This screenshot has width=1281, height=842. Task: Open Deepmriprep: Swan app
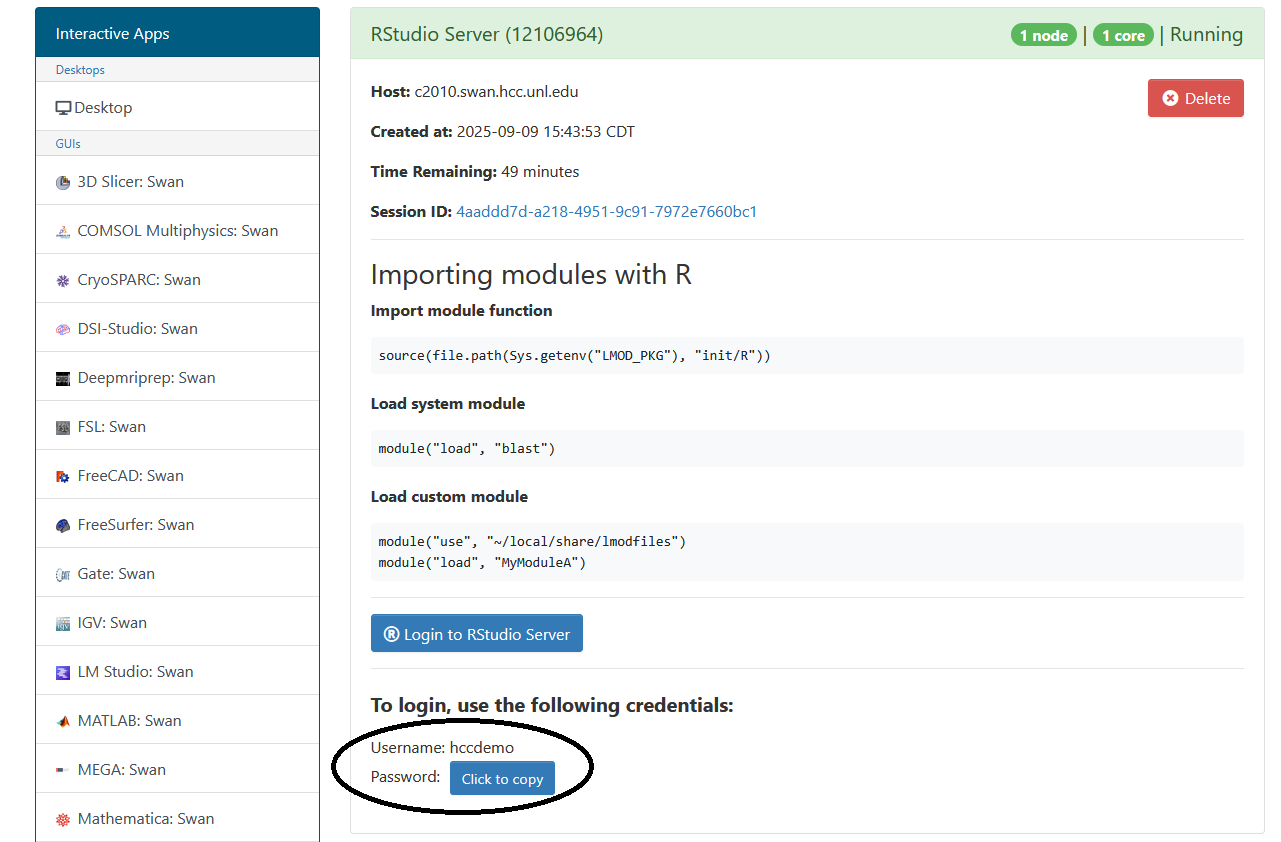(146, 378)
